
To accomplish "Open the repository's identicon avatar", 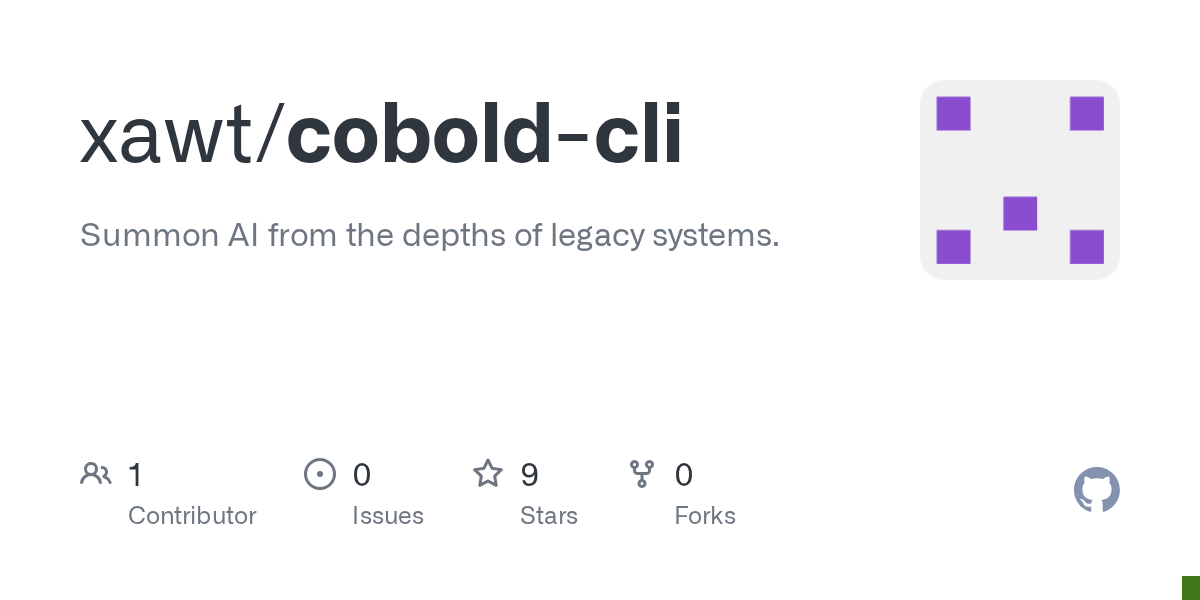I will [1019, 180].
